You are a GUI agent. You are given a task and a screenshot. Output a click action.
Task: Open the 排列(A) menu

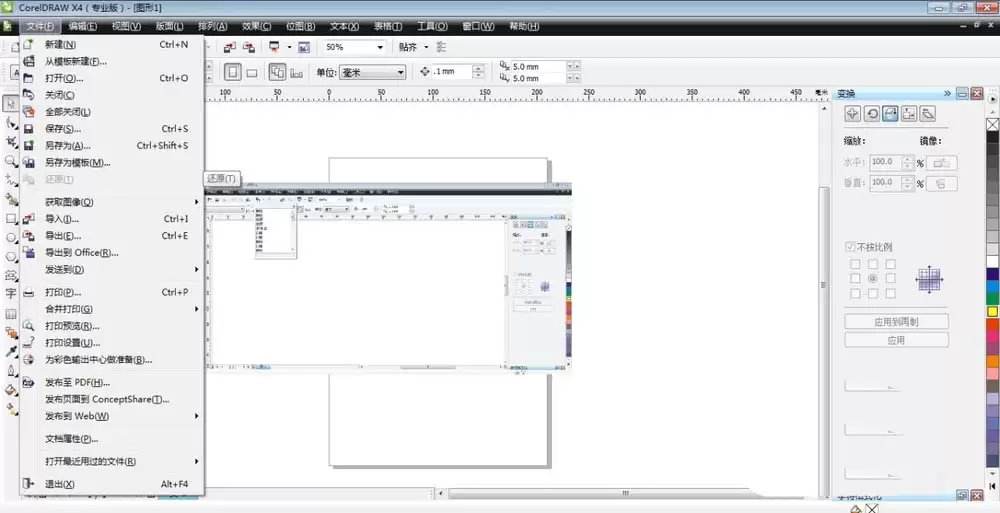click(x=212, y=26)
